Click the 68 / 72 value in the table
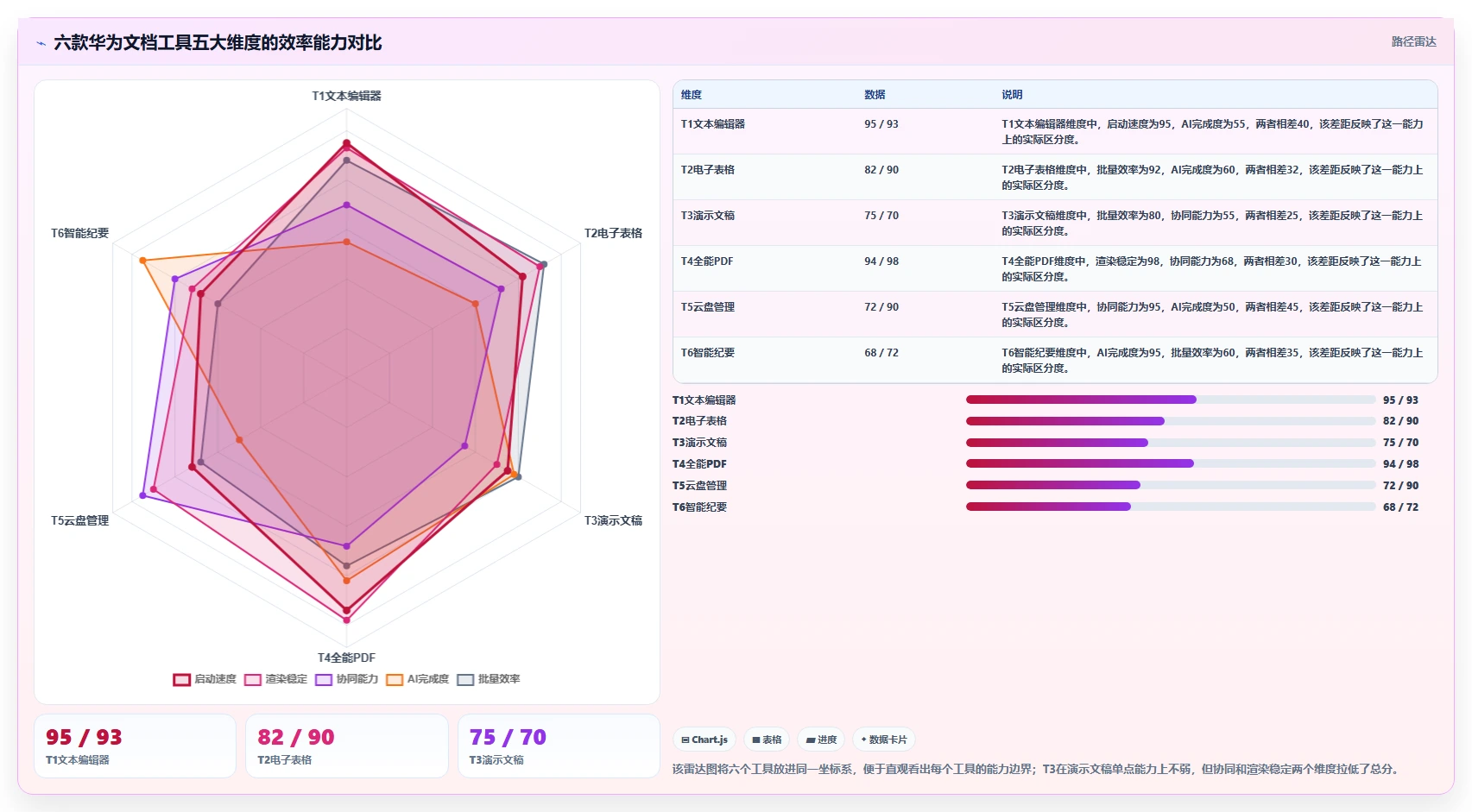Viewport: 1472px width, 812px height. (x=881, y=353)
